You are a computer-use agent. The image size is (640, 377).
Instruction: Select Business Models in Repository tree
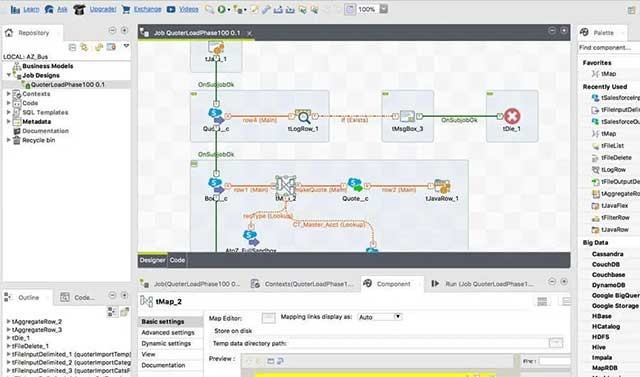tap(48, 66)
